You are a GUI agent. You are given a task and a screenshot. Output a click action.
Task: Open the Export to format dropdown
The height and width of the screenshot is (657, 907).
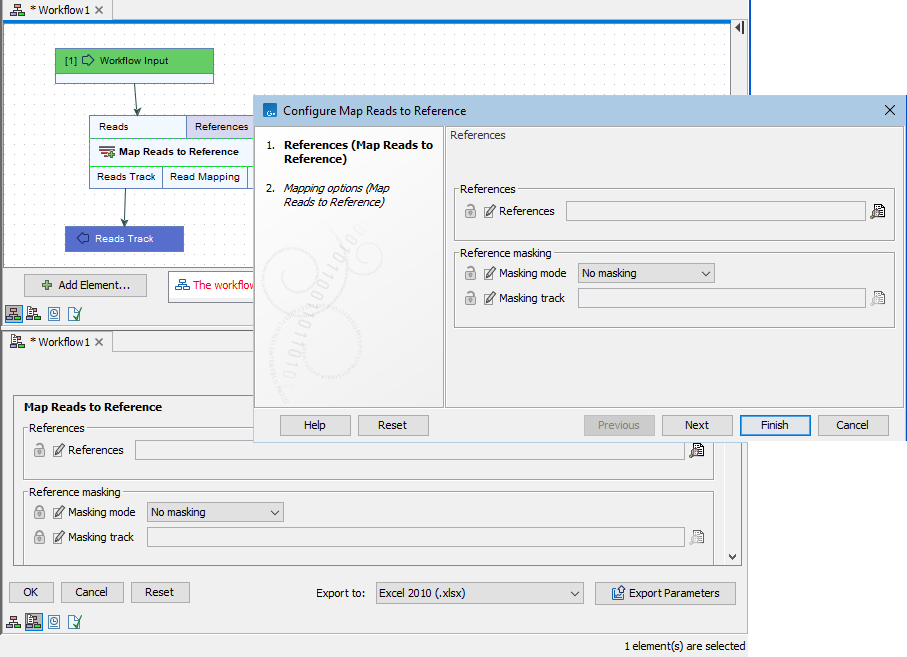pyautogui.click(x=479, y=592)
